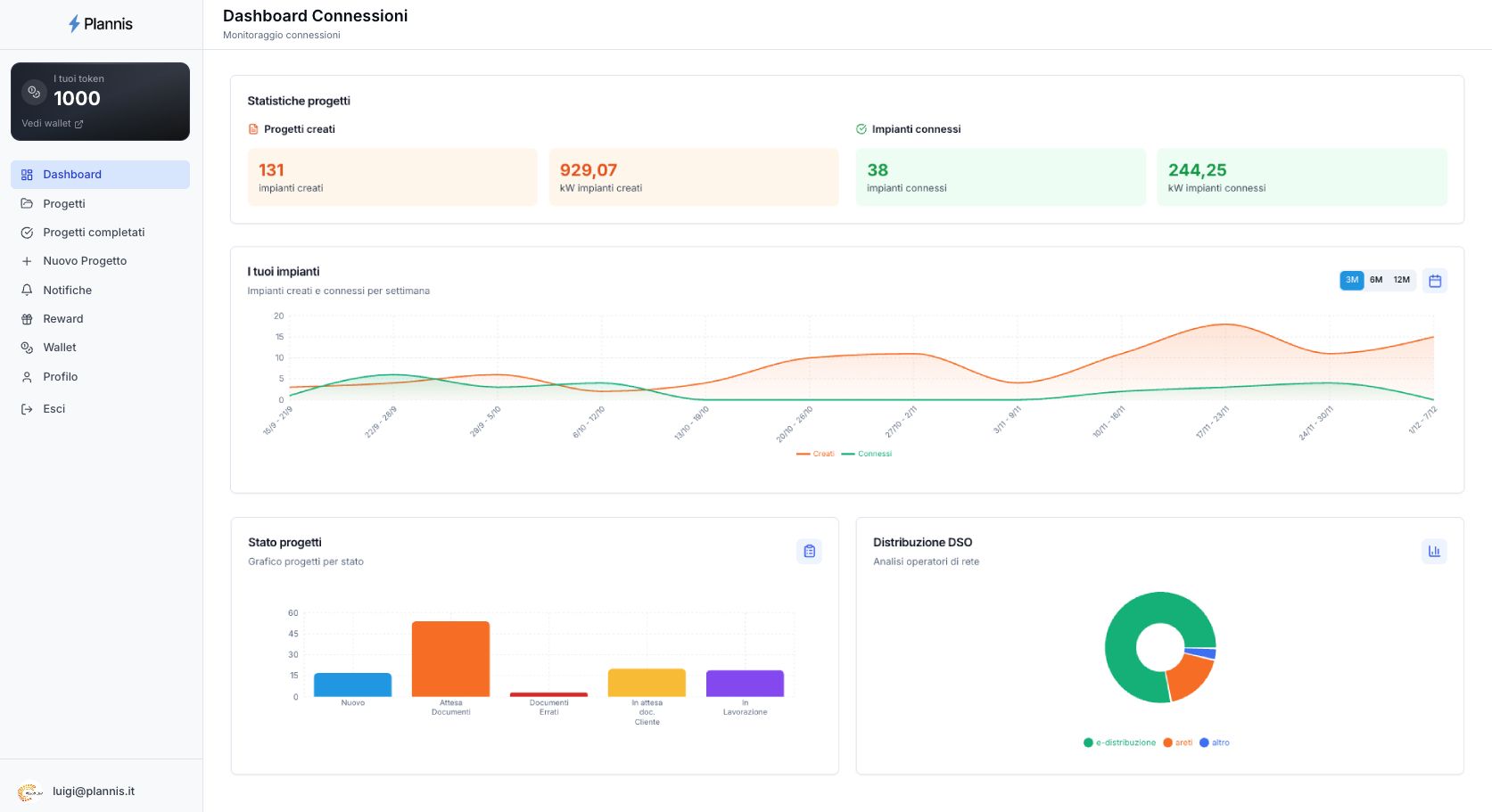
Task: Toggle the e-distribuzione legend entry
Action: (1119, 742)
